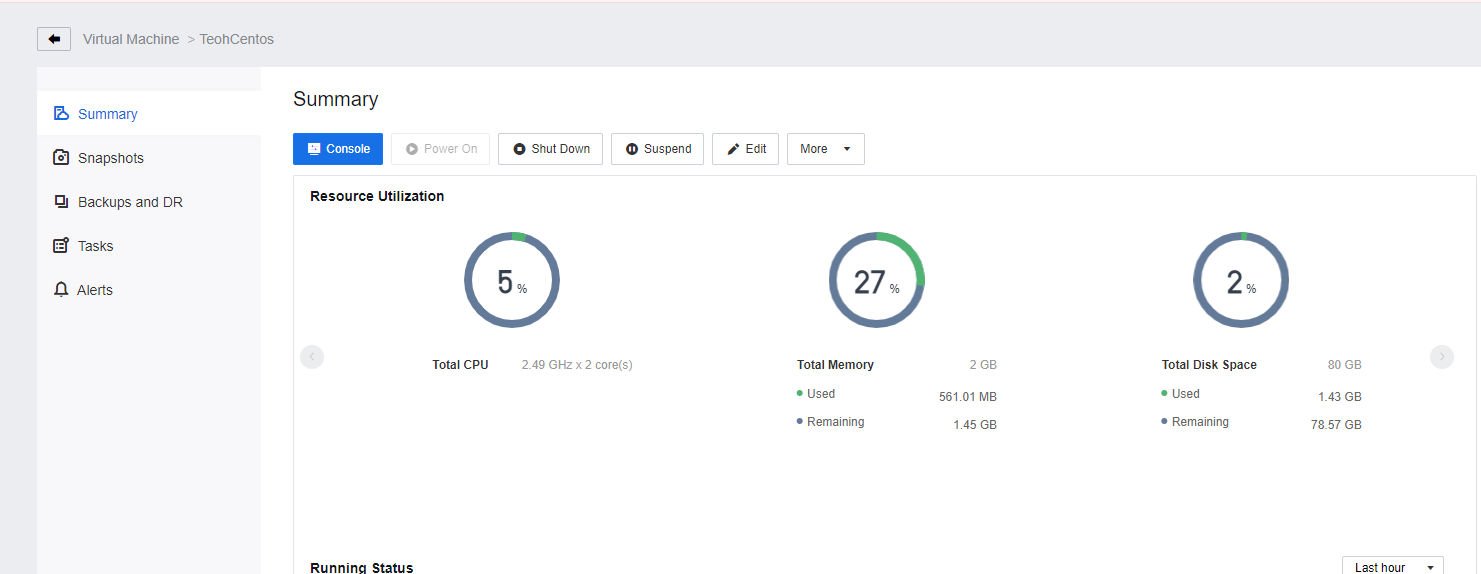
Task: Expand the More dropdown menu
Action: 825,149
